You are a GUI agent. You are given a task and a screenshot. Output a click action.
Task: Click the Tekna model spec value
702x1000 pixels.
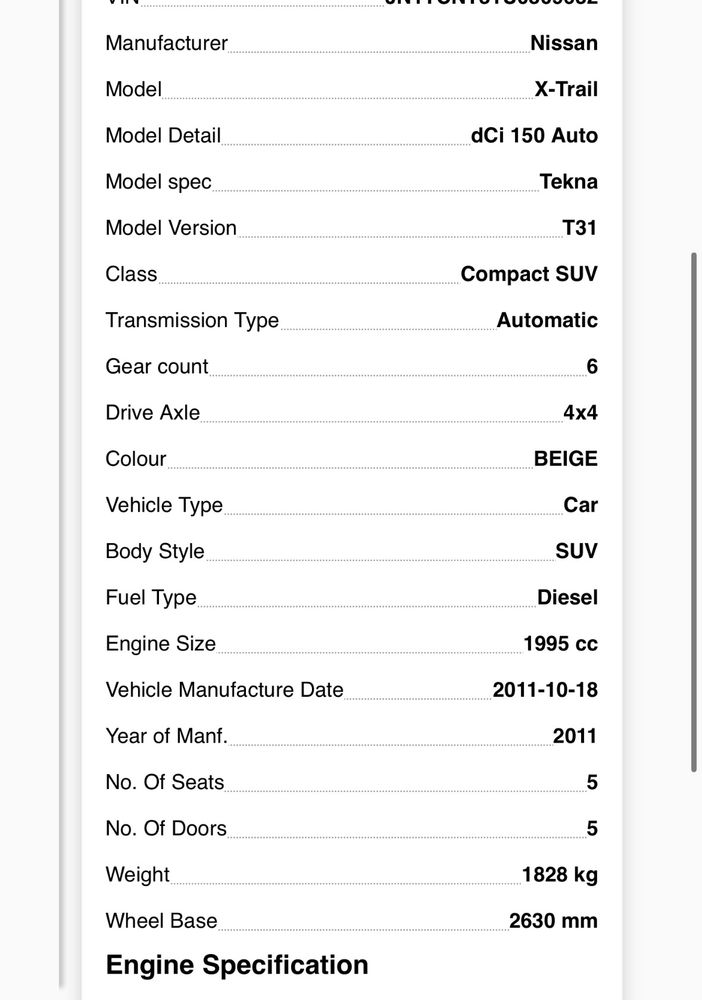pyautogui.click(x=569, y=181)
